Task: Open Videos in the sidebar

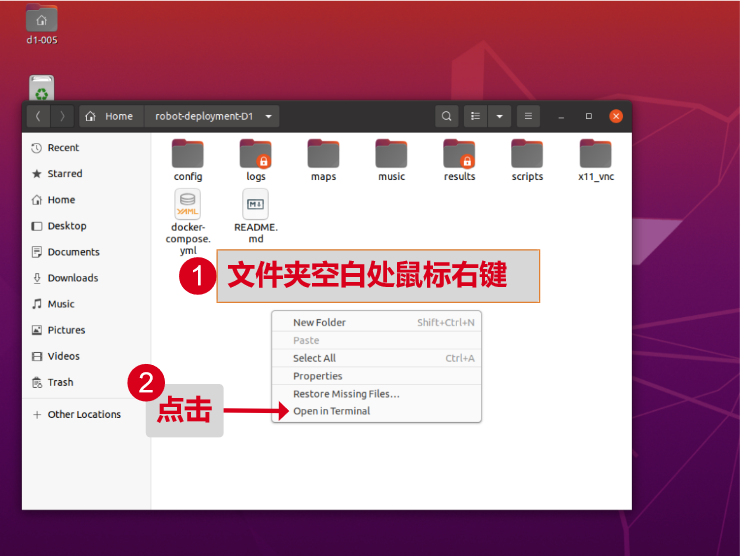Action: [87, 356]
